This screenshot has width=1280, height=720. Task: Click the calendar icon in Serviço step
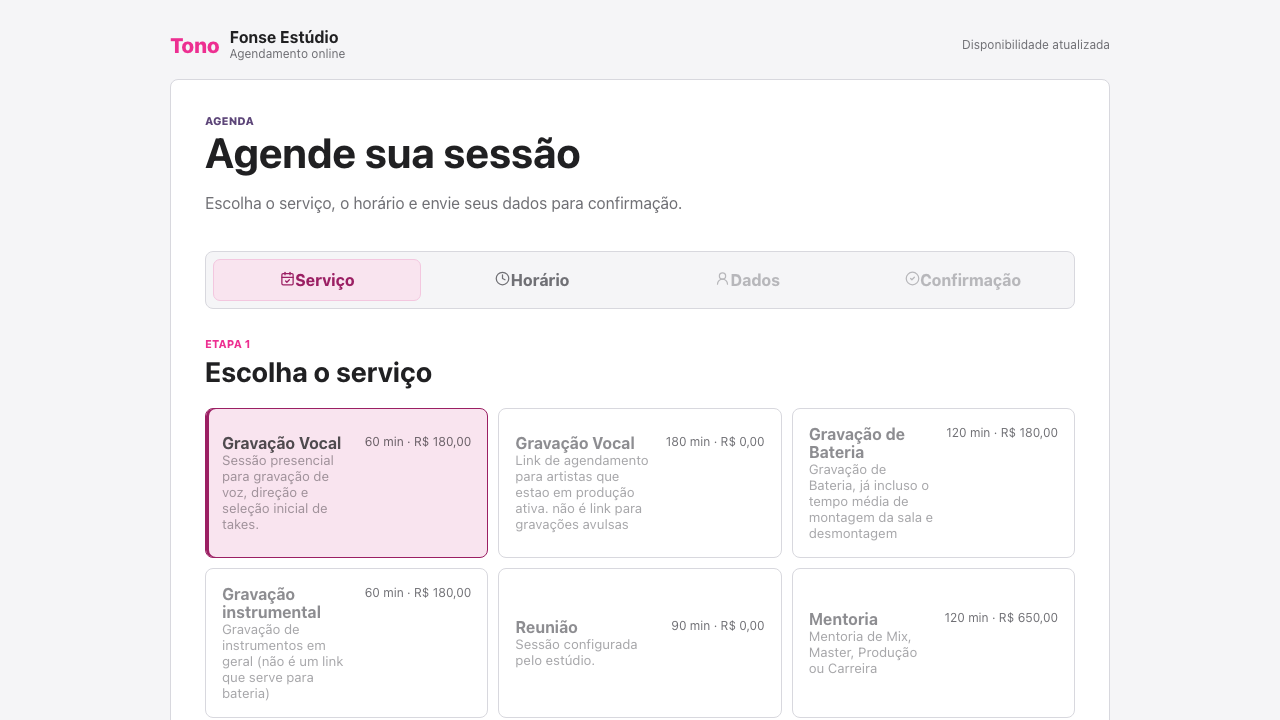pos(287,279)
